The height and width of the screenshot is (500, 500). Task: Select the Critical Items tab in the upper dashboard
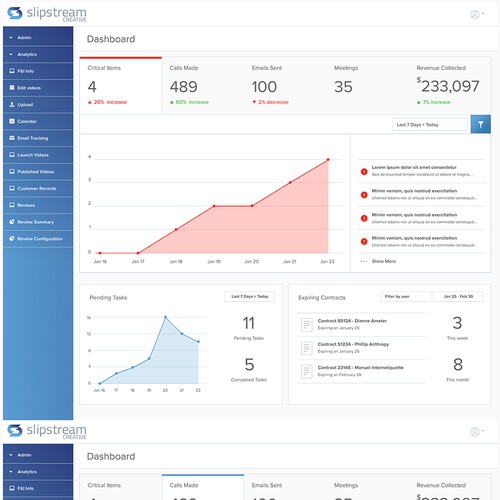coord(121,86)
